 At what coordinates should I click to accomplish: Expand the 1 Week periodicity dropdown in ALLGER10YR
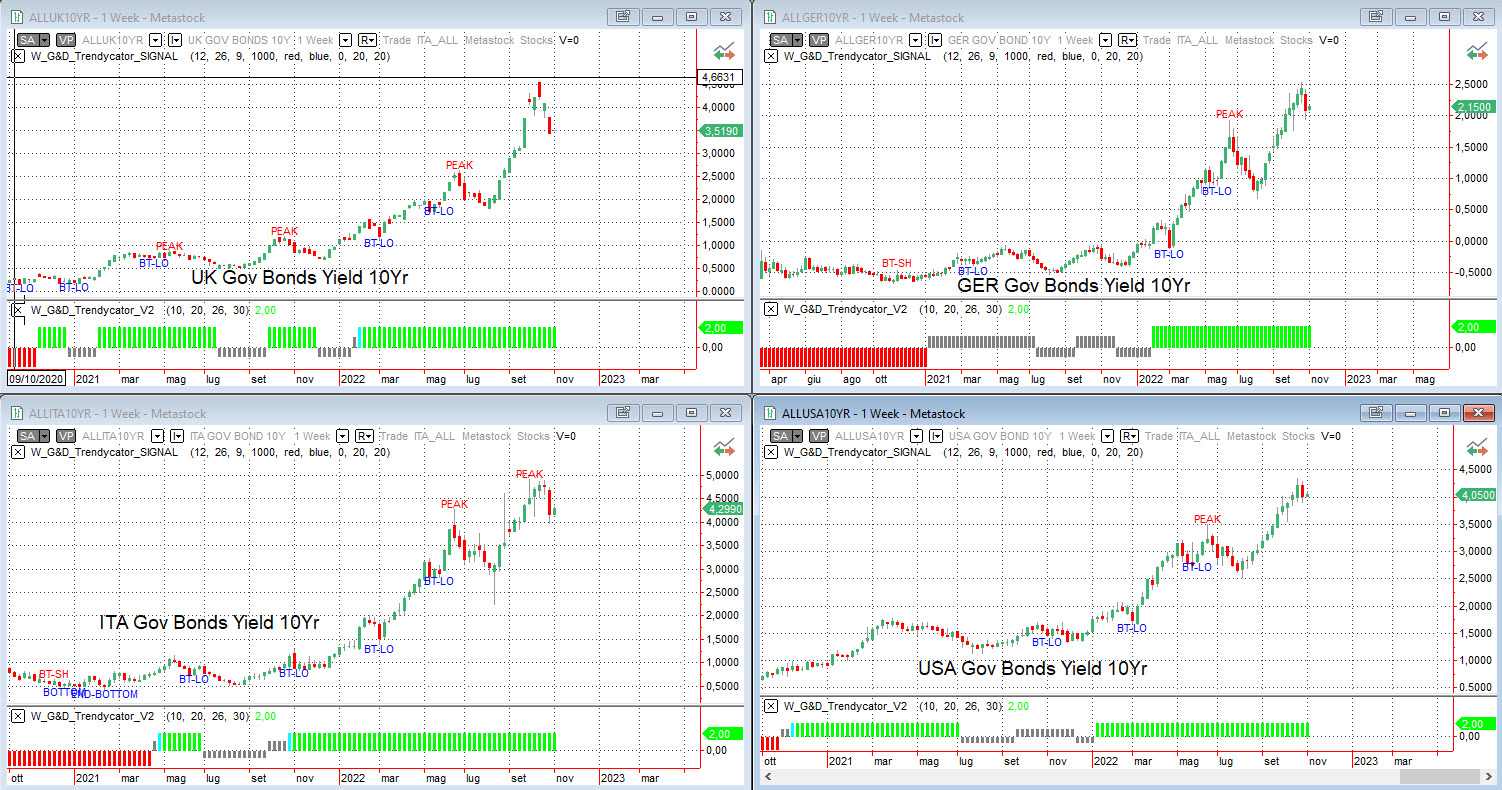pos(1105,40)
